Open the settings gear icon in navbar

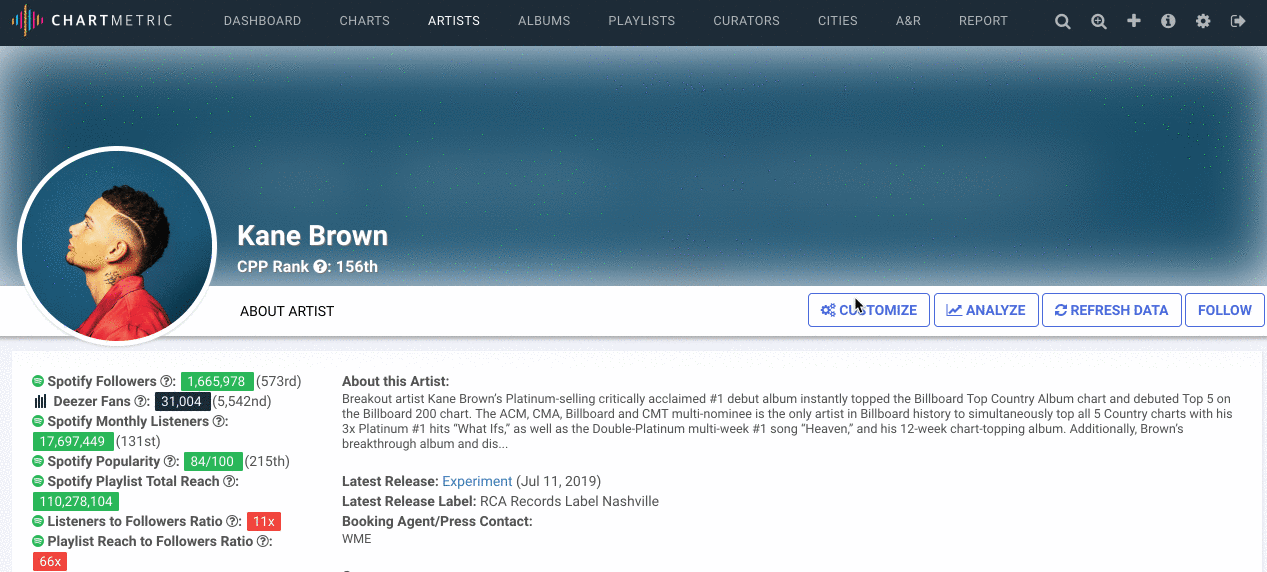click(x=1203, y=21)
